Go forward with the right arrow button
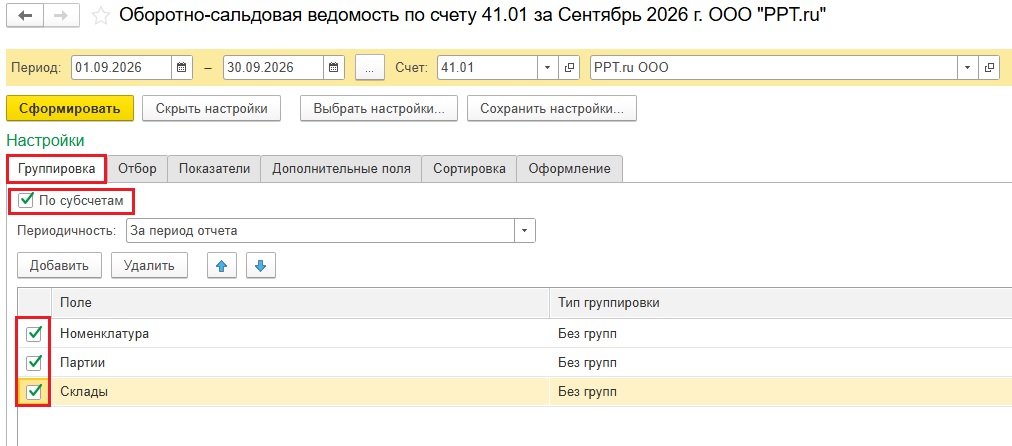The height and width of the screenshot is (446, 1012). click(62, 16)
